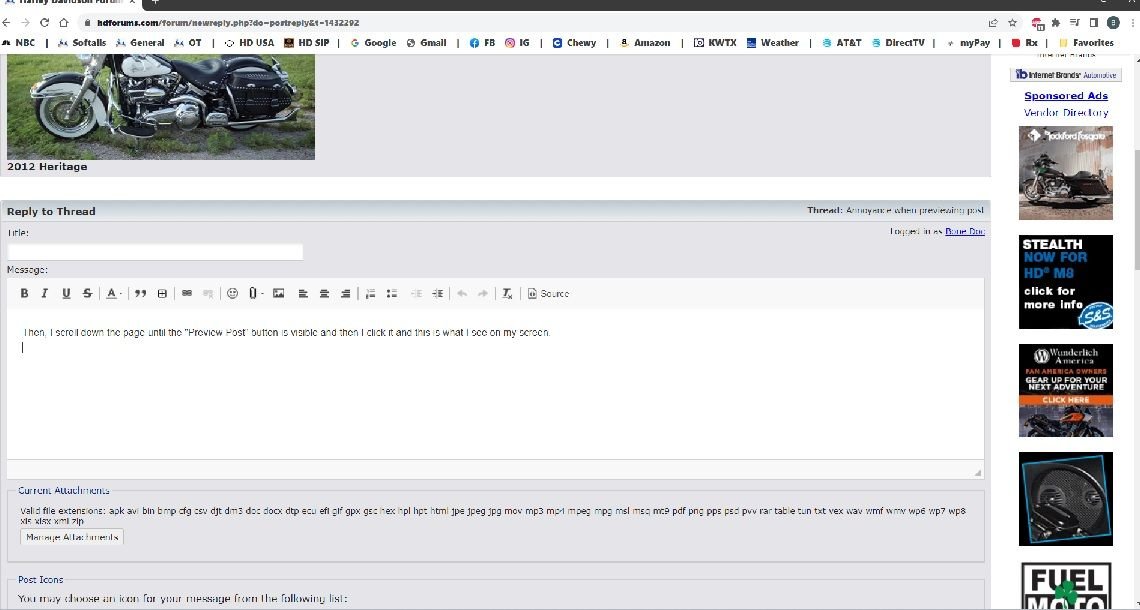
Task: Open the Sponsored Ads link
Action: click(x=1066, y=96)
